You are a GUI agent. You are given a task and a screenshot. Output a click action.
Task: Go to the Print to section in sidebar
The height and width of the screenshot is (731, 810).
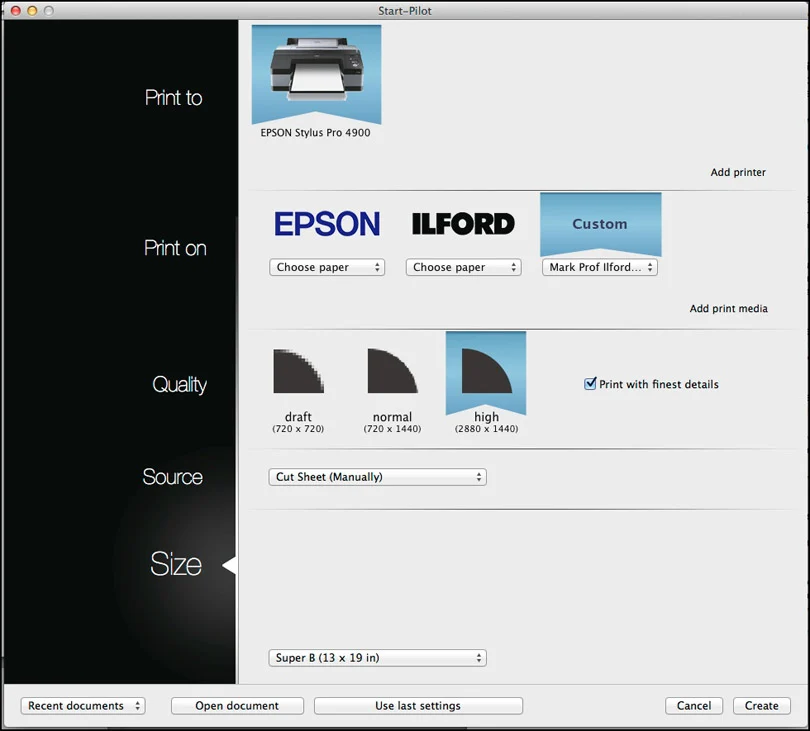[174, 98]
